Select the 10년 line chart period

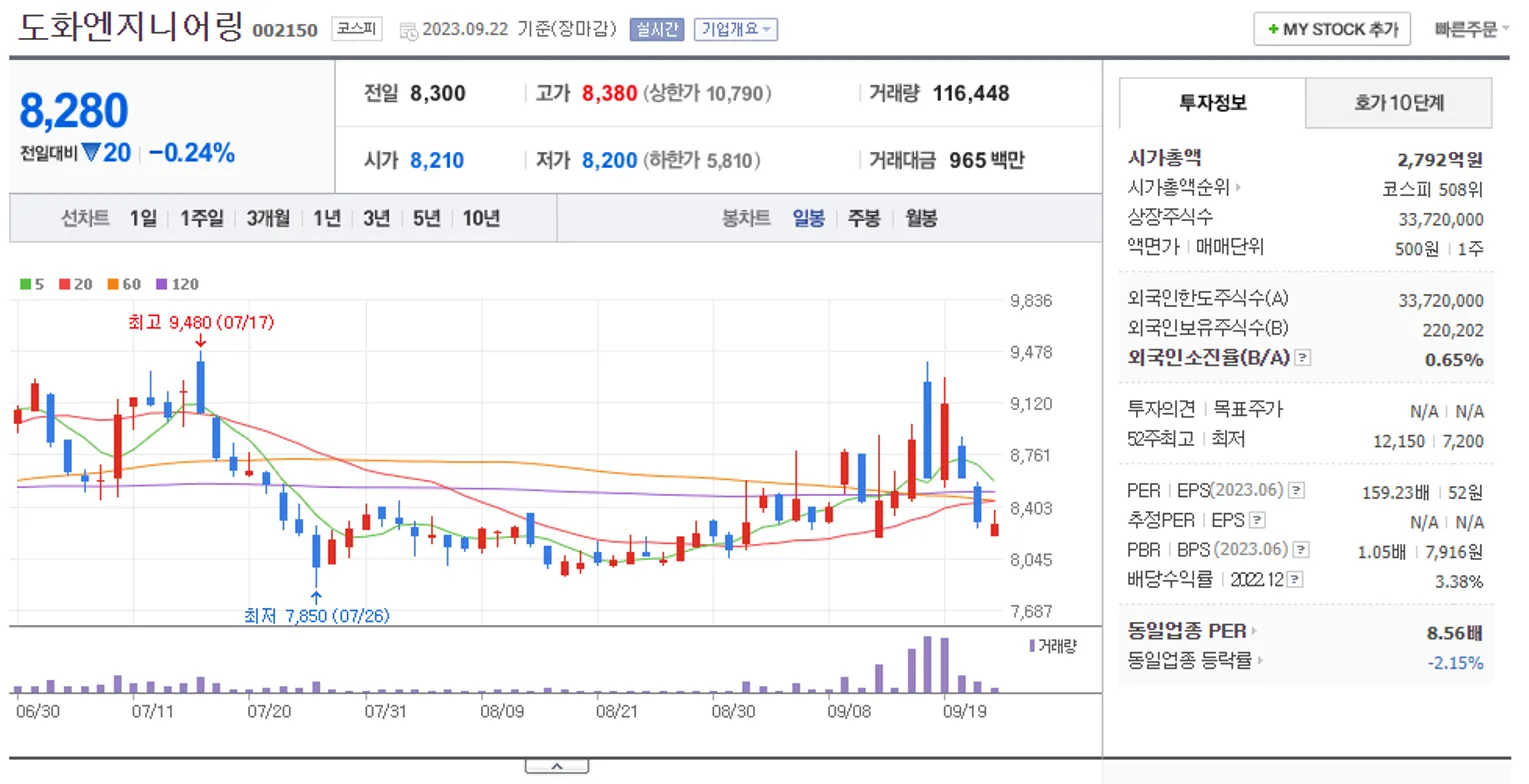coord(481,219)
